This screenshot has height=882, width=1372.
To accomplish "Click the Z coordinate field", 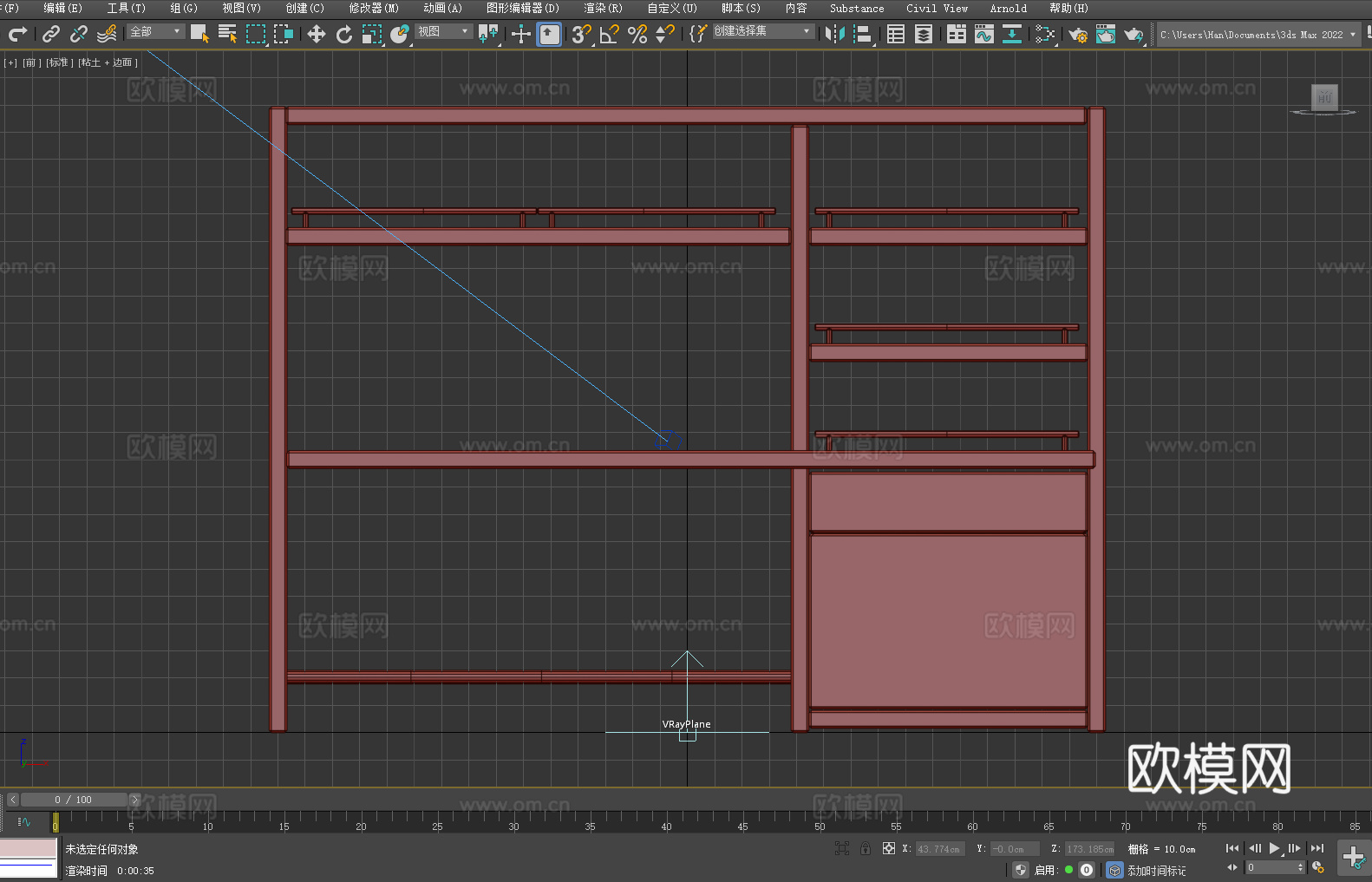I will click(x=1089, y=849).
